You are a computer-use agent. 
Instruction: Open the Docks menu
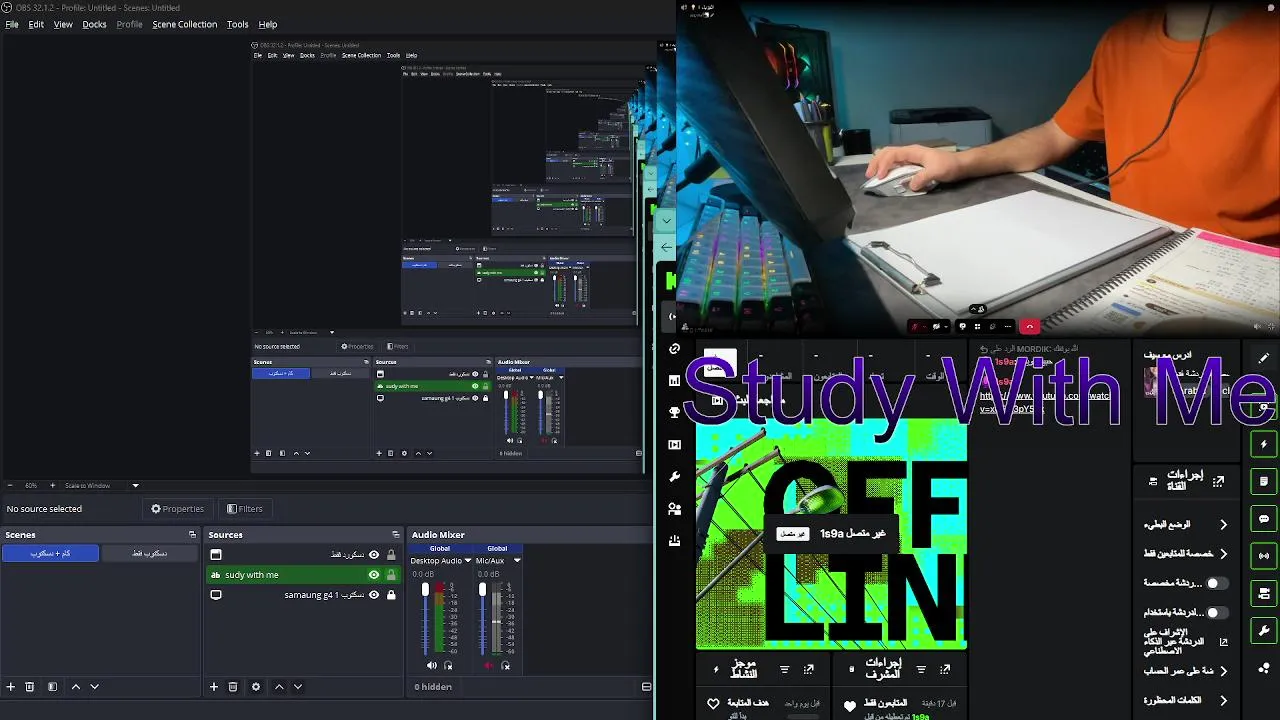pyautogui.click(x=94, y=24)
